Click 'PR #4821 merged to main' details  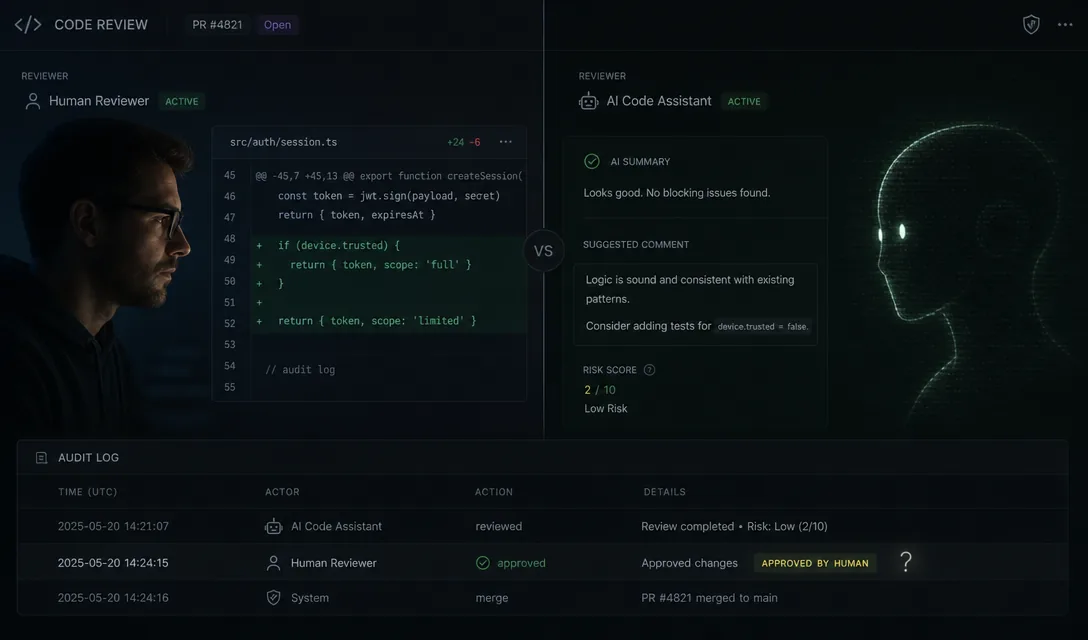click(709, 598)
